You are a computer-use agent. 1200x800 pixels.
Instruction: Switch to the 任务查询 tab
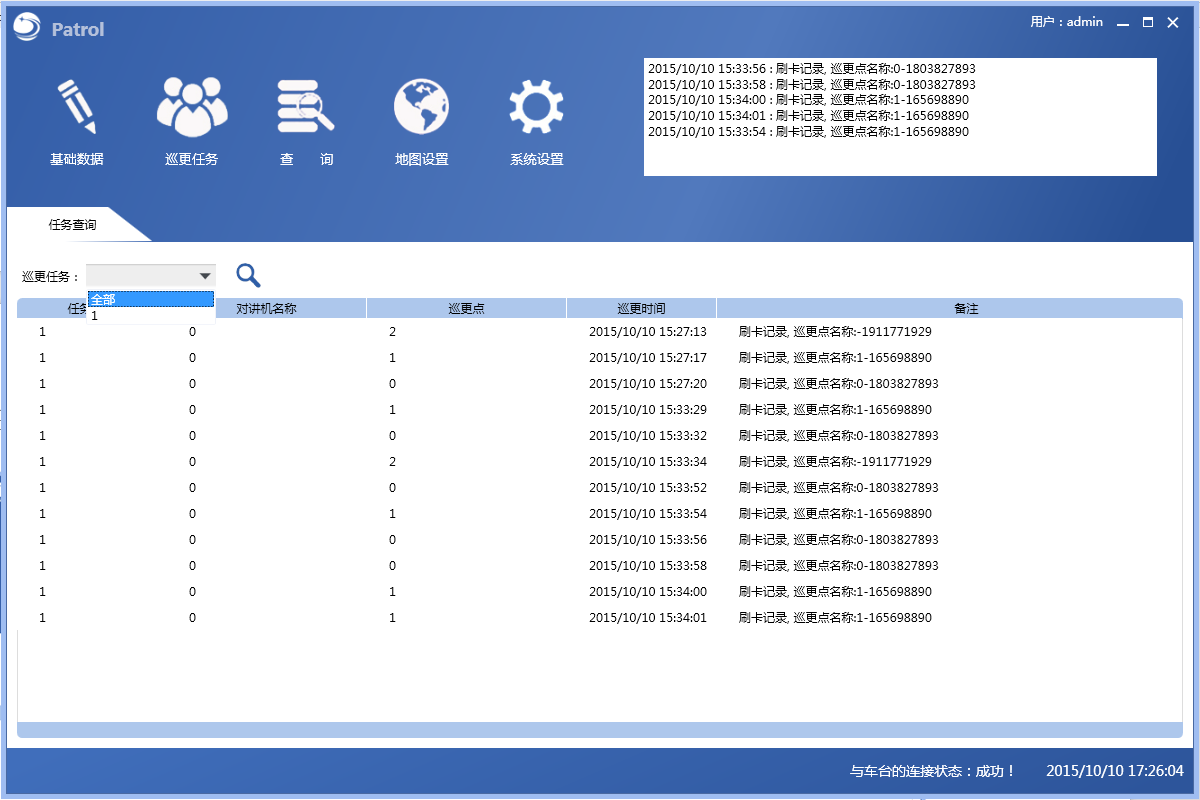pyautogui.click(x=73, y=225)
